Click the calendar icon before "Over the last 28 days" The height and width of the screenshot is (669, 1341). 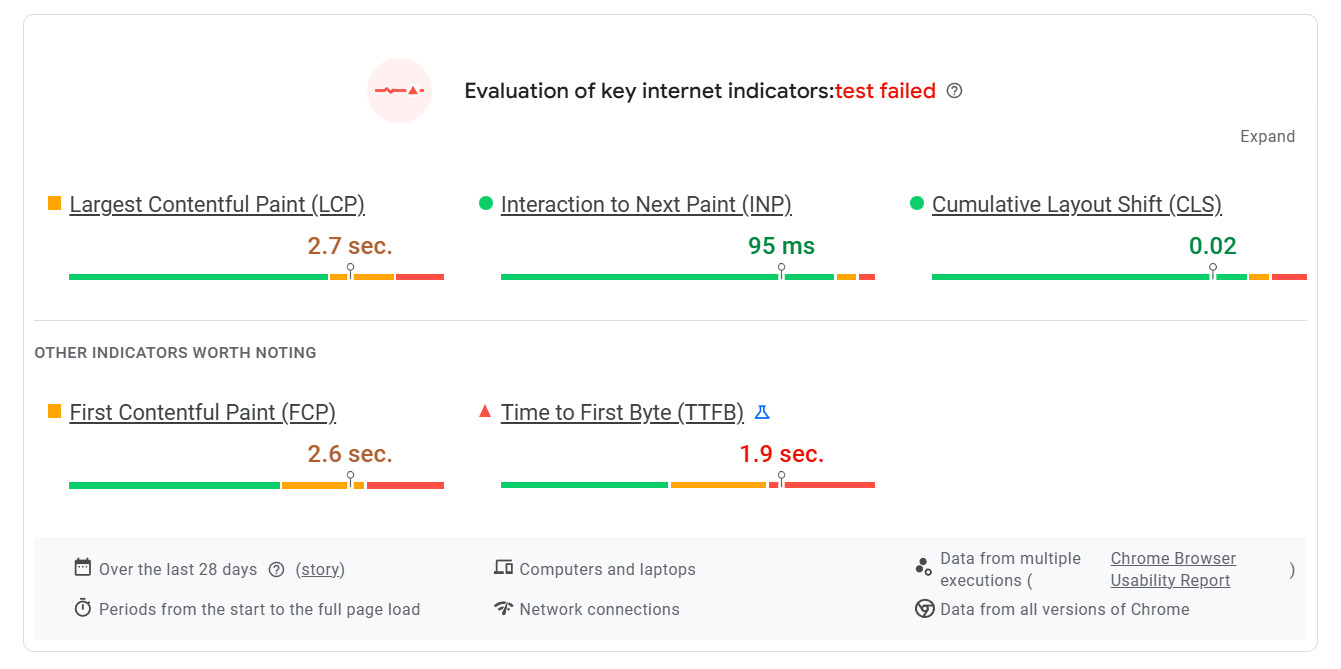[82, 566]
